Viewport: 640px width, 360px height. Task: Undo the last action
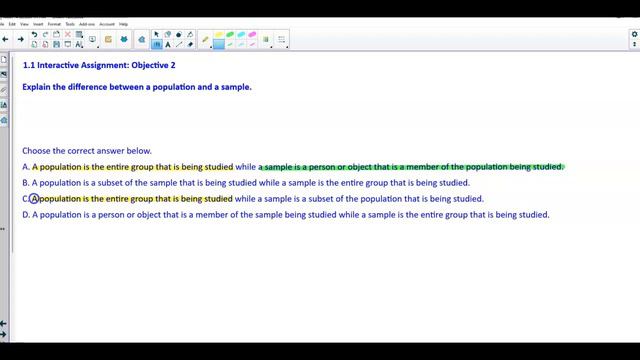pos(34,35)
